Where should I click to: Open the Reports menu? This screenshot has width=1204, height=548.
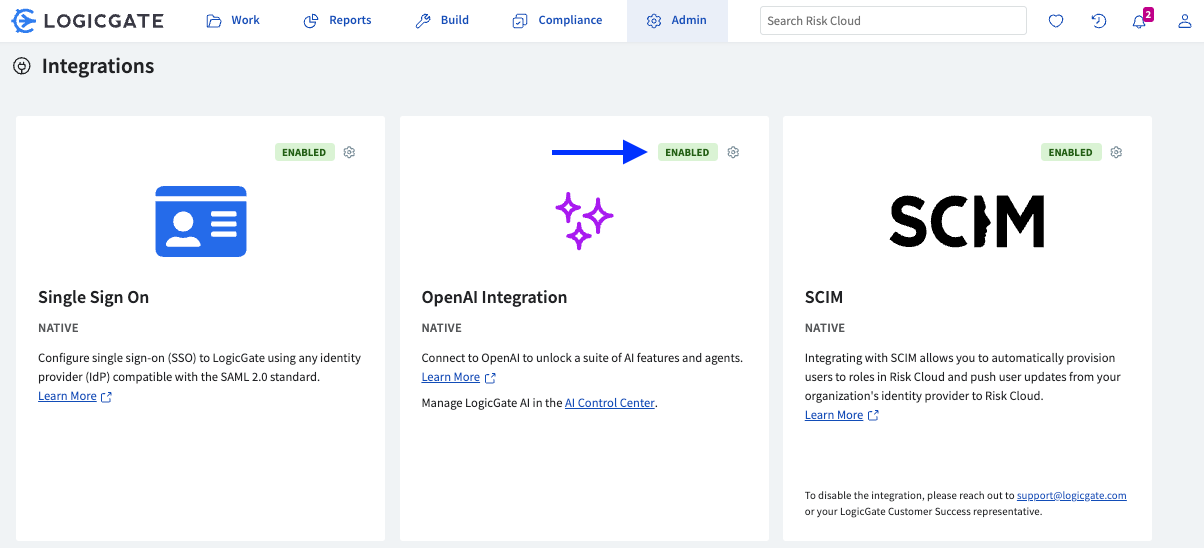pyautogui.click(x=337, y=20)
